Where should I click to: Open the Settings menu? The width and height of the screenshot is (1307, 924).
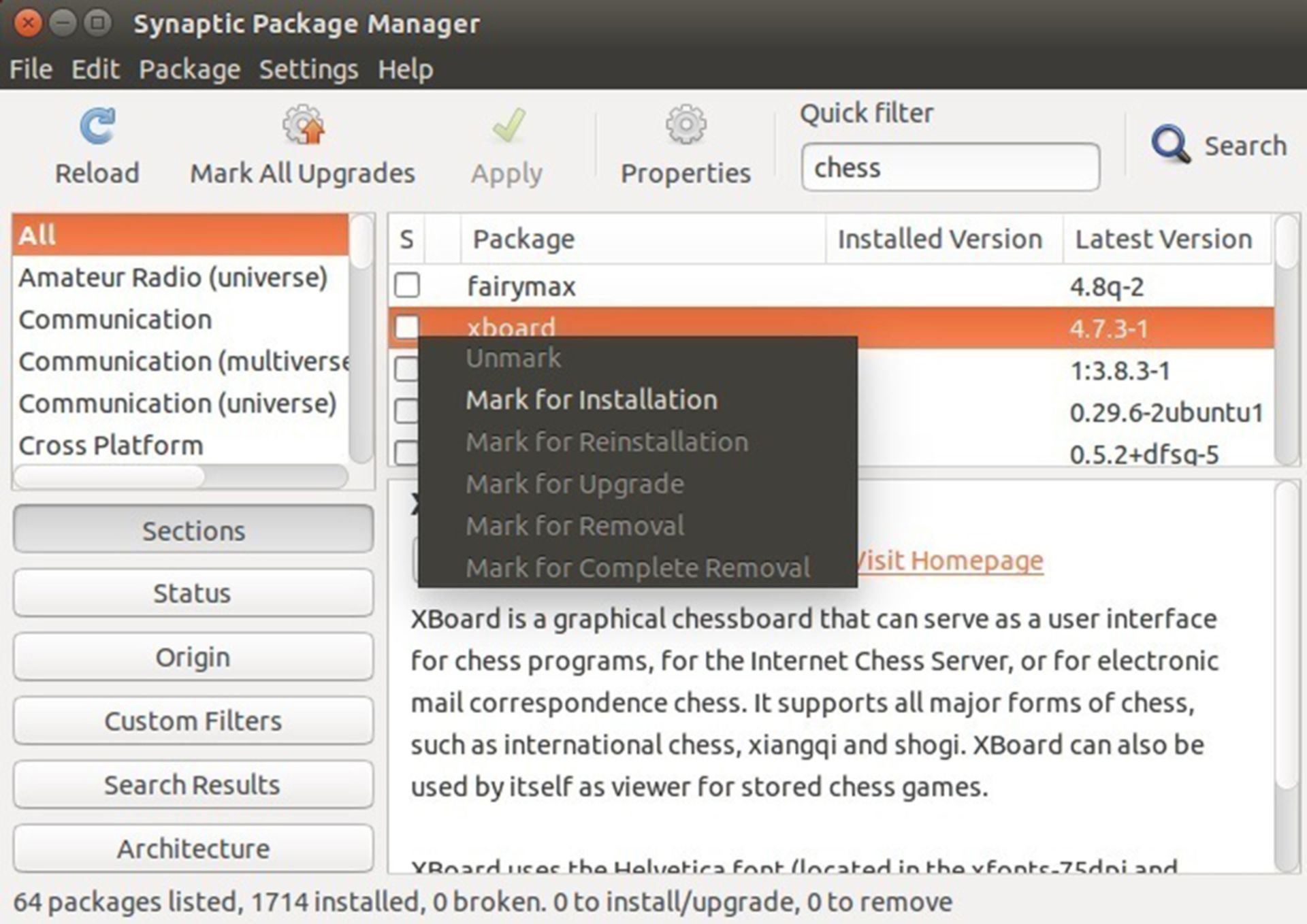(308, 69)
